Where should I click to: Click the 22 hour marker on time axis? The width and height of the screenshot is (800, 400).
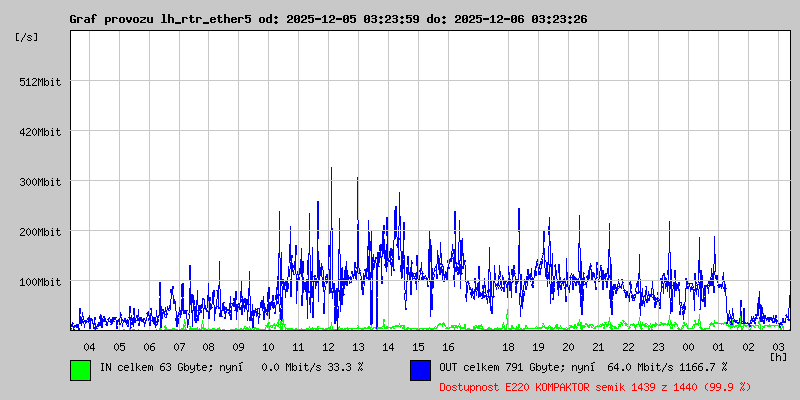click(628, 346)
